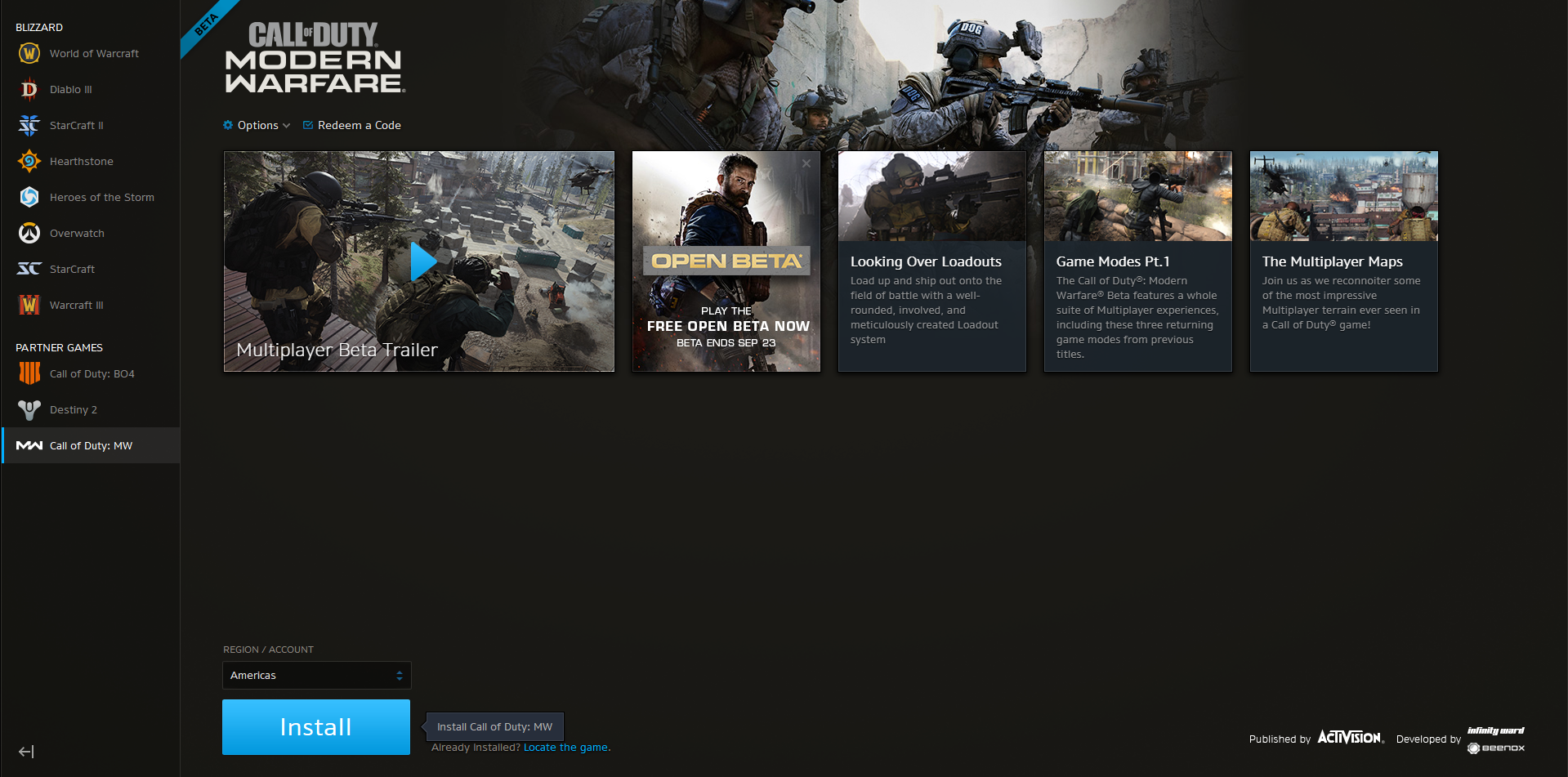Select Call of Duty: MW label

91,445
